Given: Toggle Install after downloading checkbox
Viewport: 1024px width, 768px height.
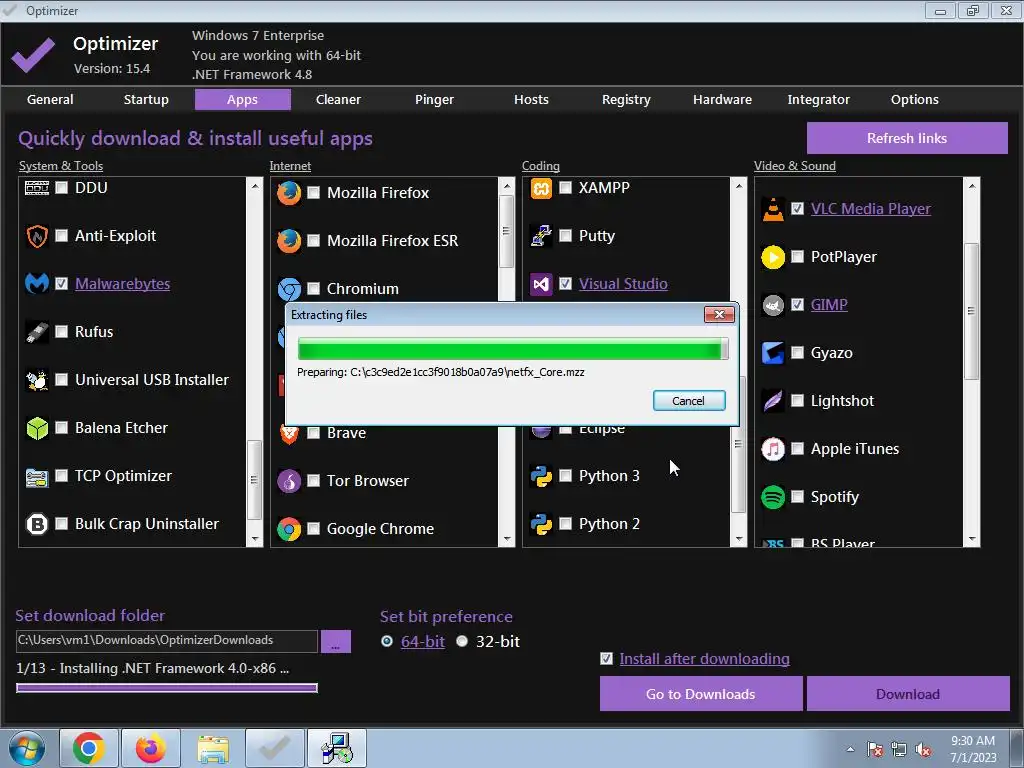Looking at the screenshot, I should (606, 658).
